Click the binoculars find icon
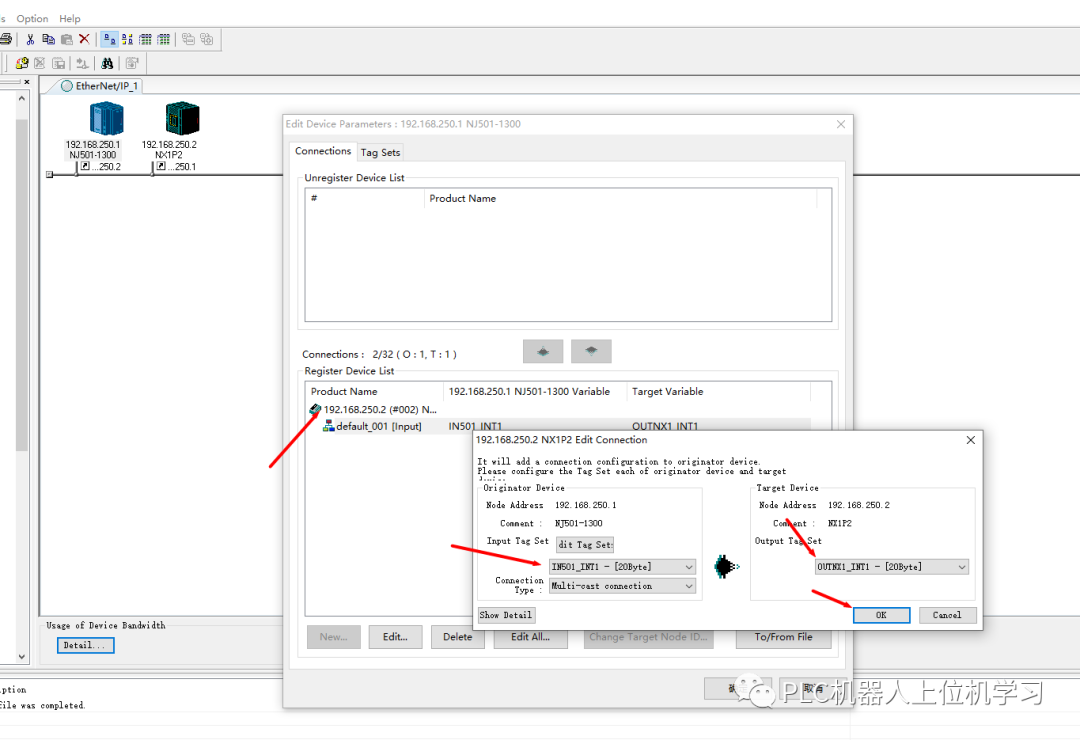This screenshot has width=1080, height=740. [x=107, y=63]
